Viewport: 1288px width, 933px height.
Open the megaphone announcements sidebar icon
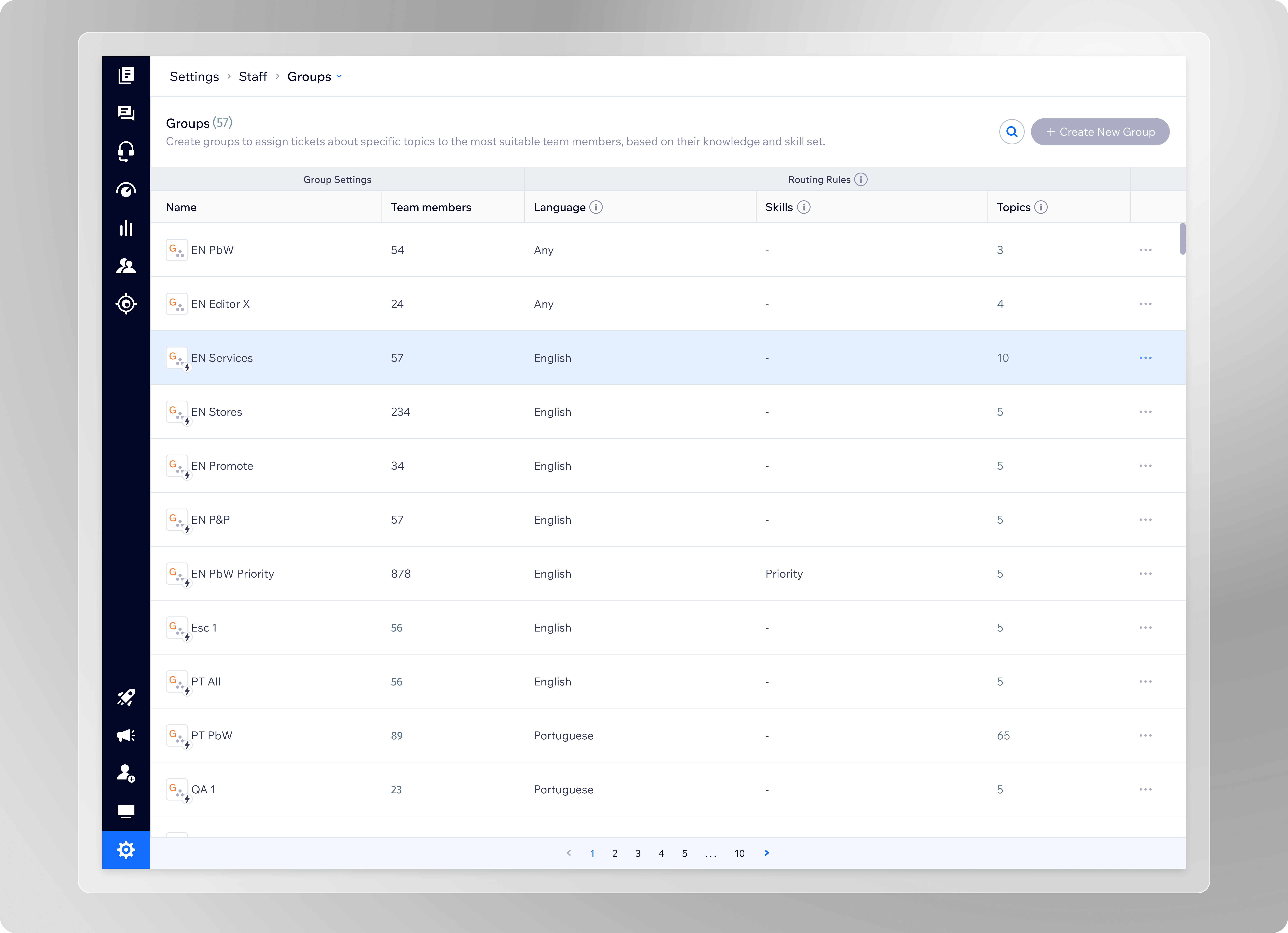(x=126, y=735)
